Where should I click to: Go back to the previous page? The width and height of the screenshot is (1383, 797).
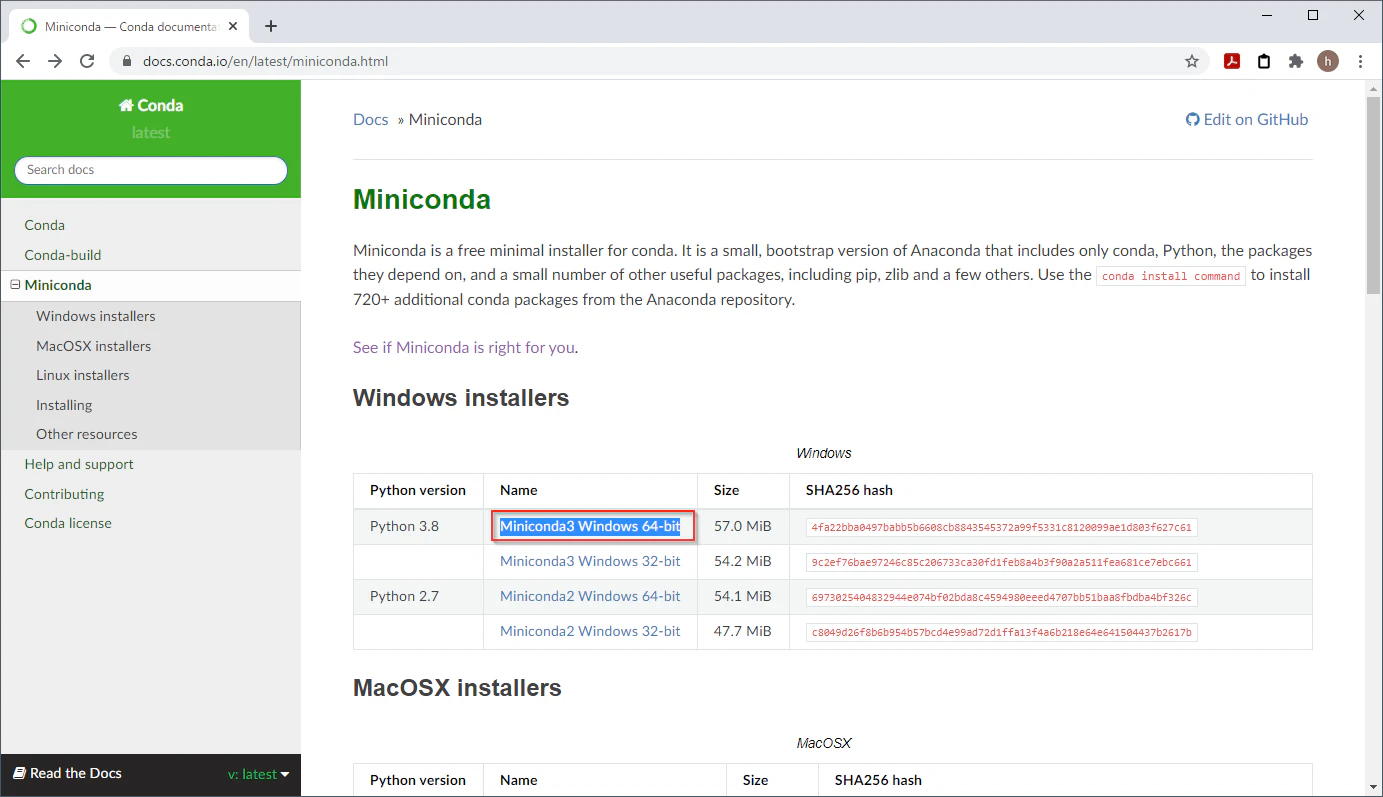point(23,61)
